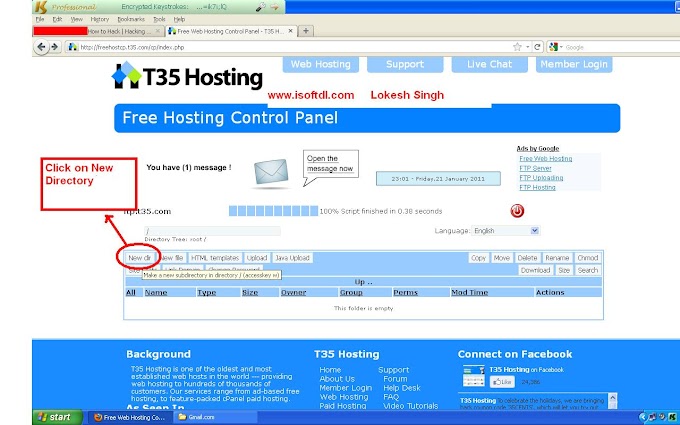Click the T35 Hosting logo
The image size is (680, 425).
[187, 76]
